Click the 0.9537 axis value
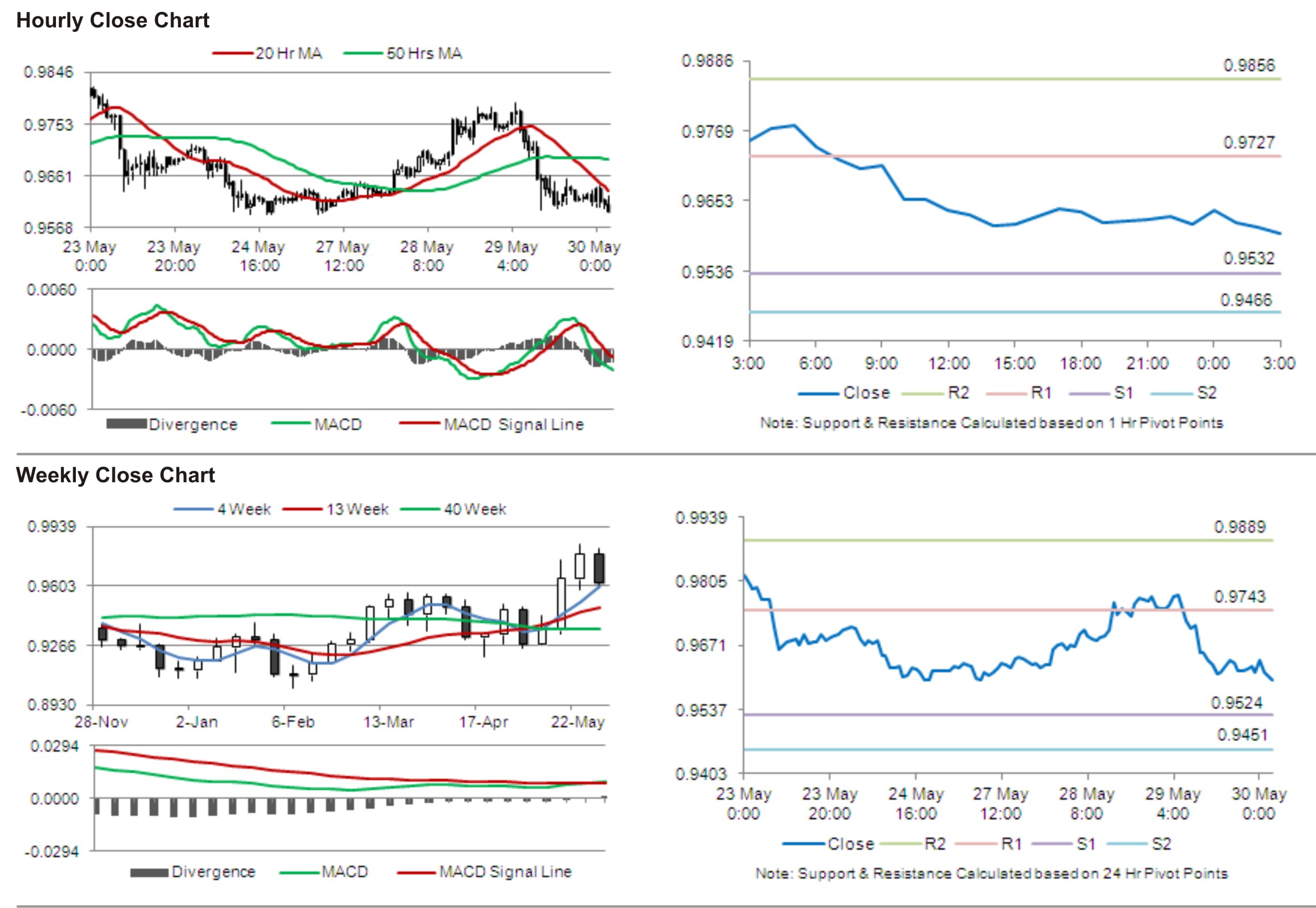 point(701,711)
